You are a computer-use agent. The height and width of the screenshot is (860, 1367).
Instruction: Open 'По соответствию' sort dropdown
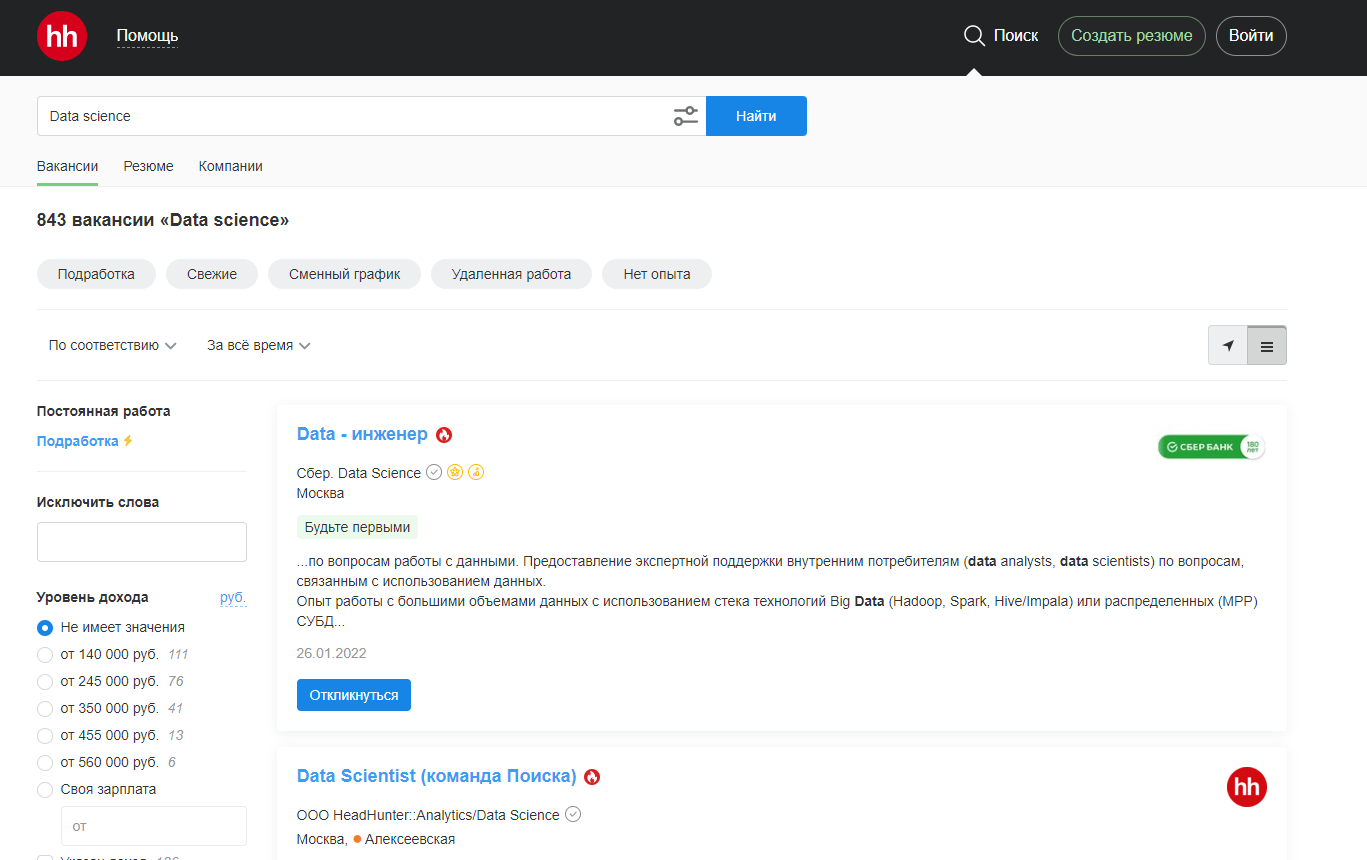point(112,345)
